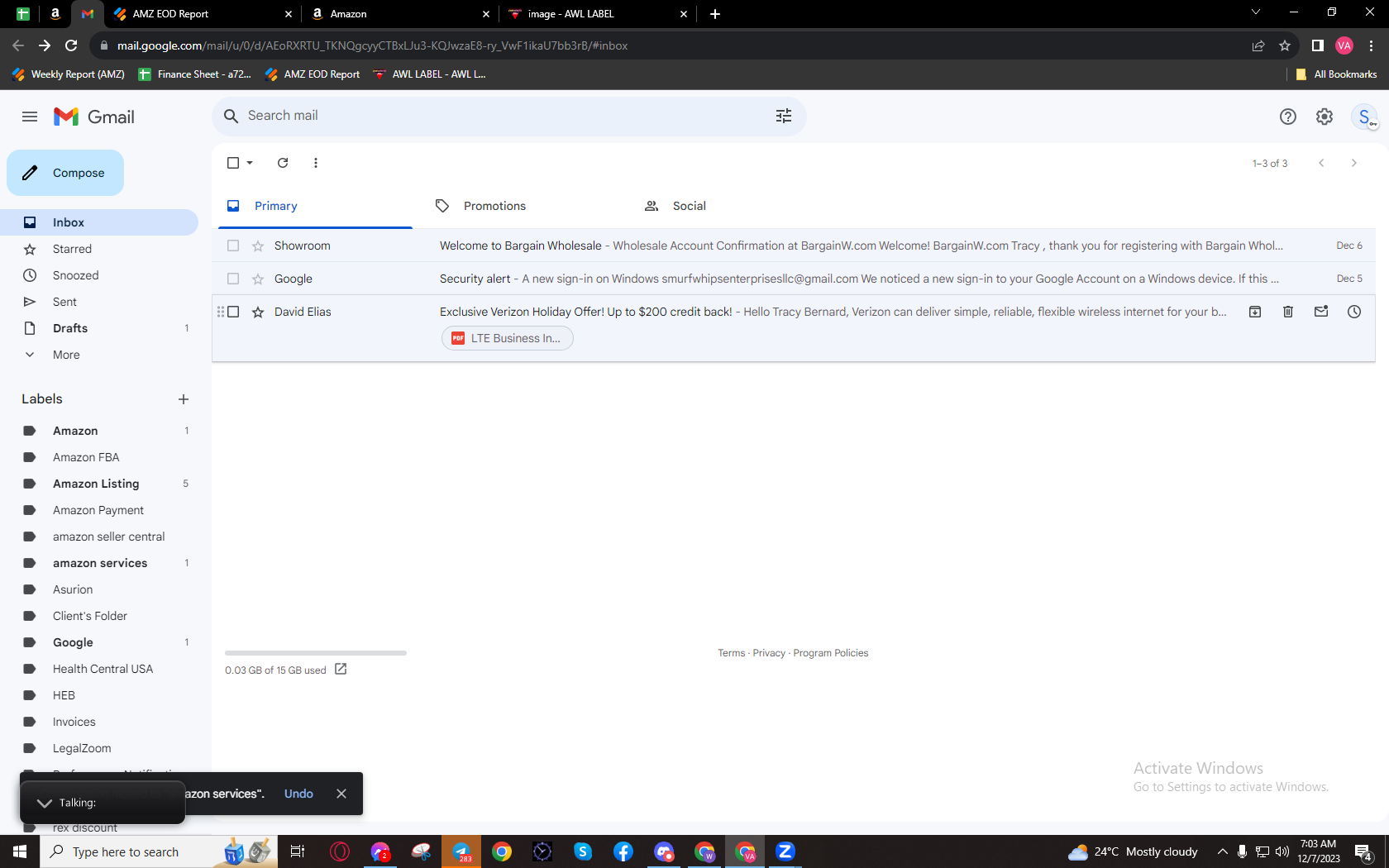
Task: Star the Showroom email
Action: click(x=258, y=246)
